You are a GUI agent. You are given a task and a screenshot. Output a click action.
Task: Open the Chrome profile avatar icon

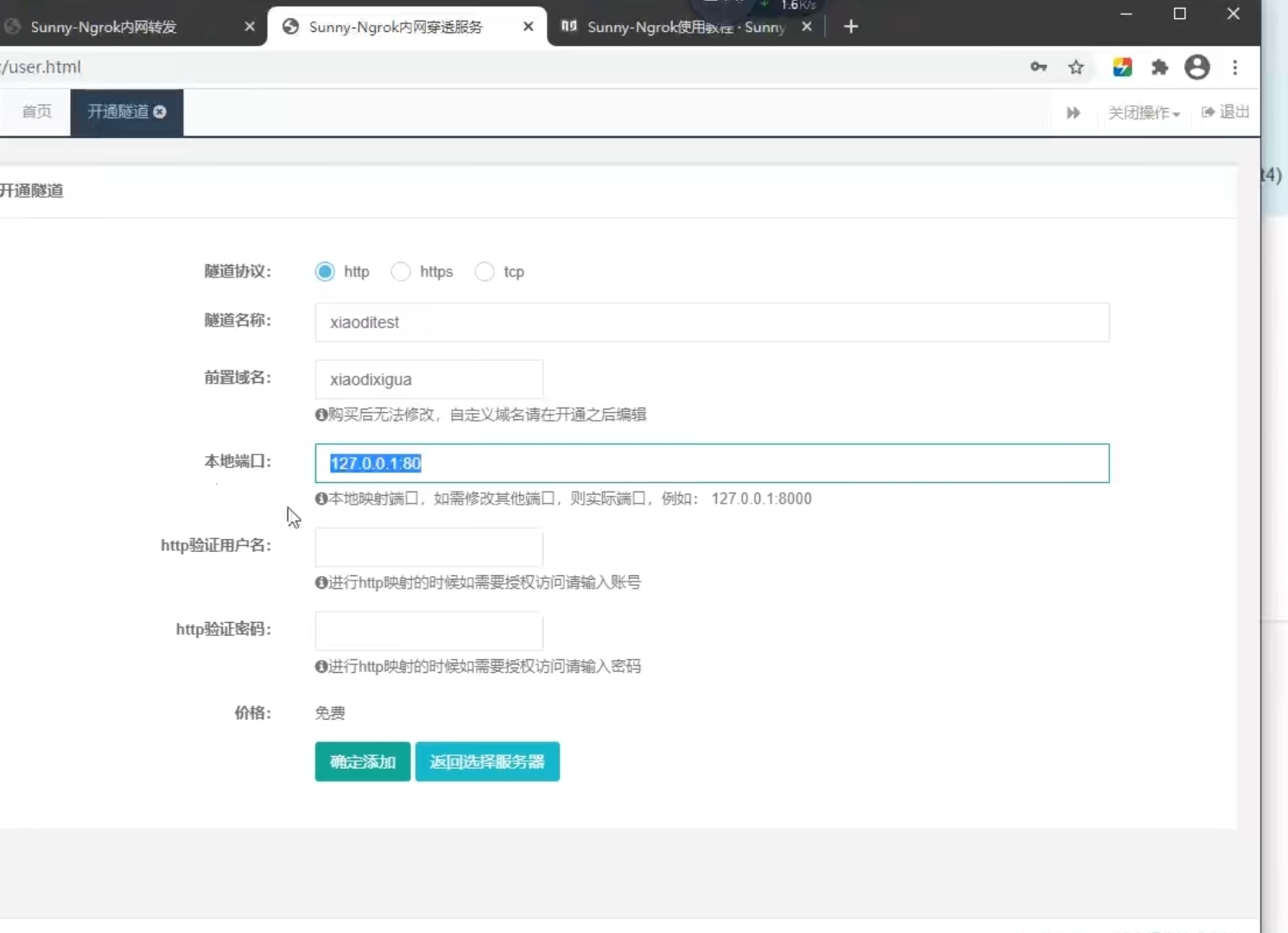(x=1196, y=67)
